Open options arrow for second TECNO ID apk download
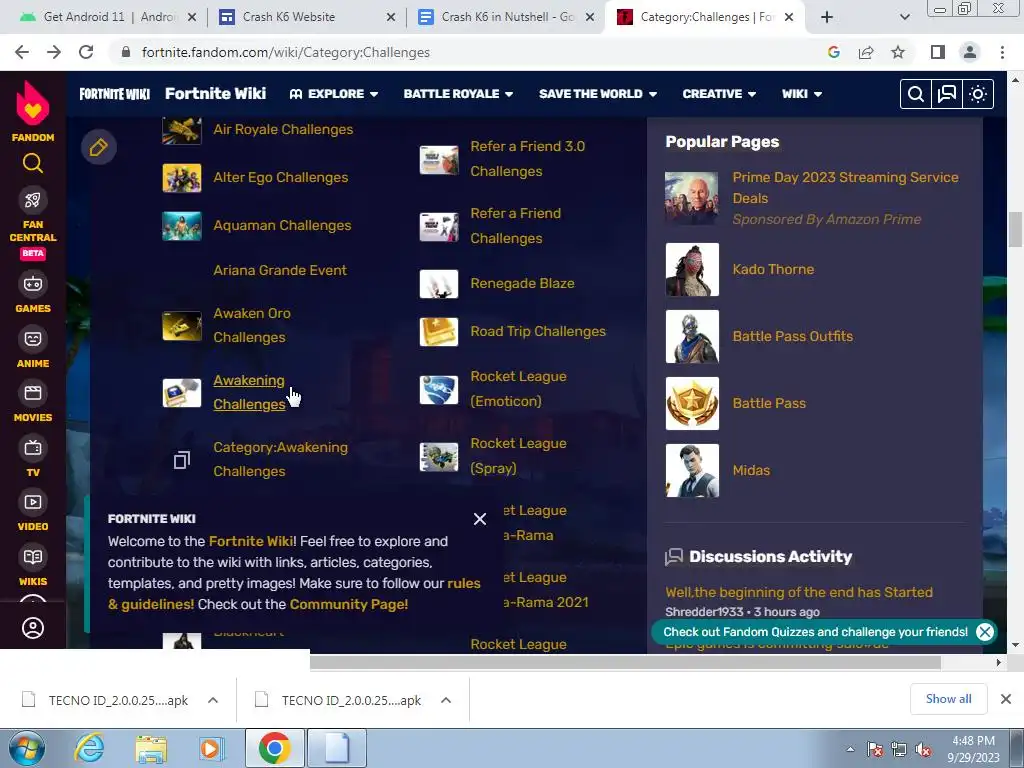This screenshot has width=1024, height=768. [445, 700]
